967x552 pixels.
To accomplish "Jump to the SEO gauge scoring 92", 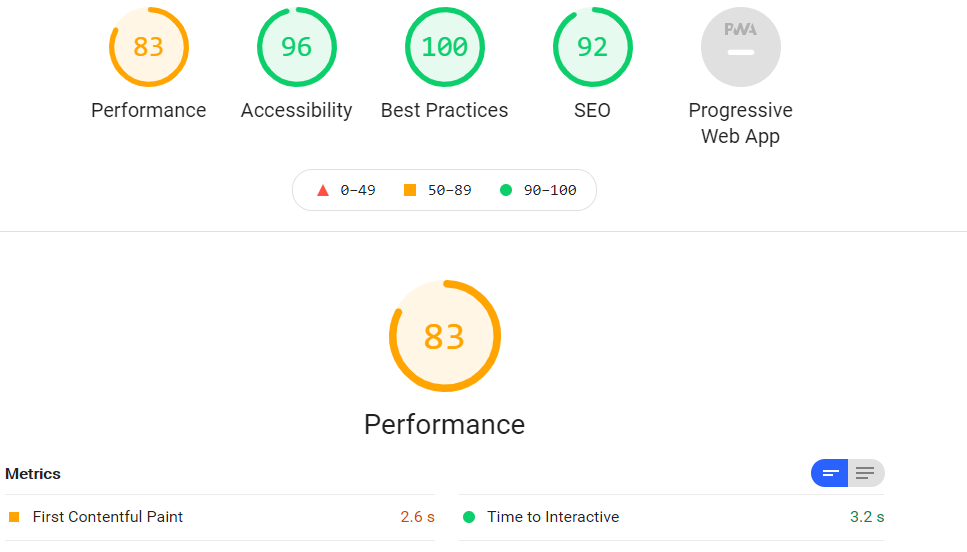I will (593, 47).
